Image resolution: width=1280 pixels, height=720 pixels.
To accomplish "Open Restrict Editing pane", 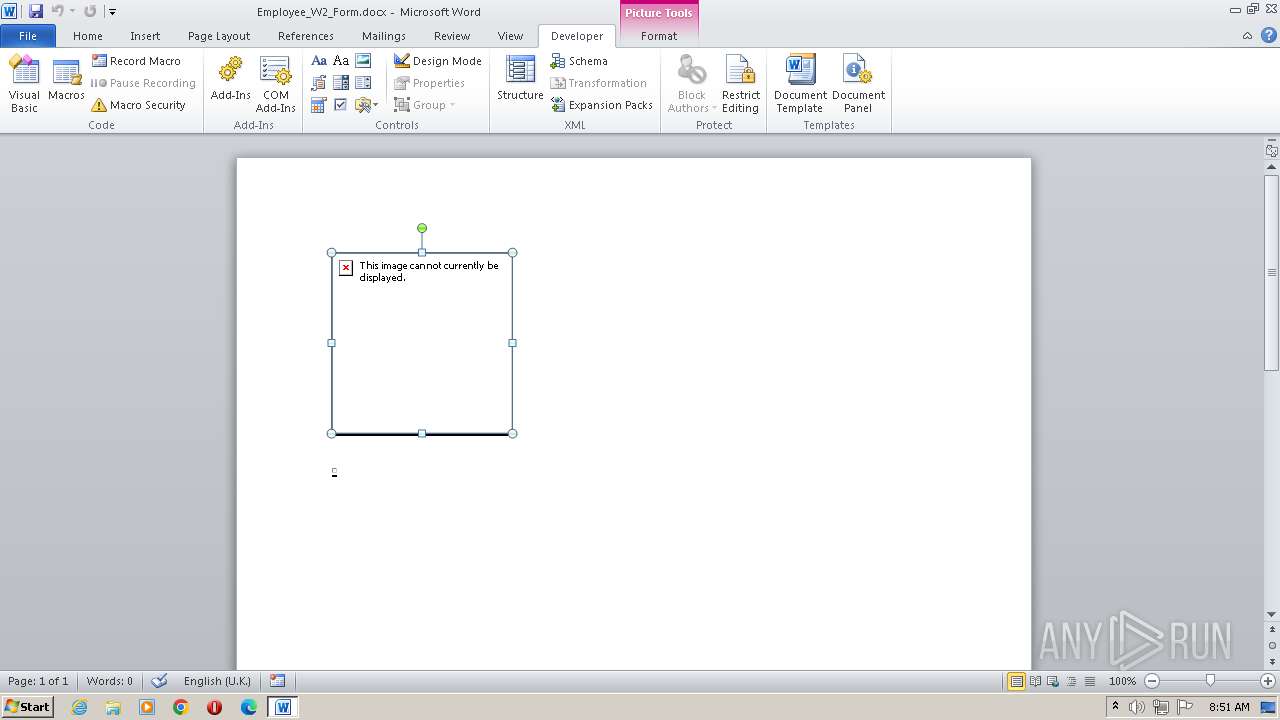I will pyautogui.click(x=740, y=84).
